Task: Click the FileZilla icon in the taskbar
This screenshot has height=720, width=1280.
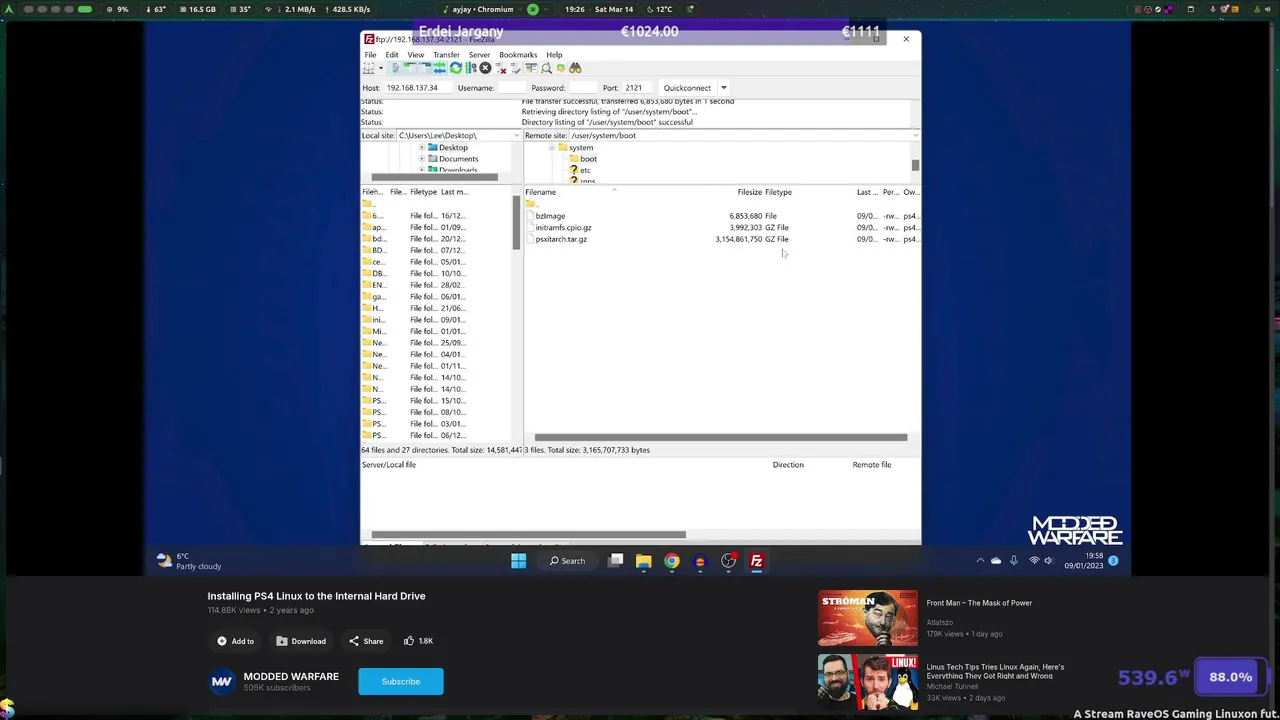Action: click(x=756, y=561)
